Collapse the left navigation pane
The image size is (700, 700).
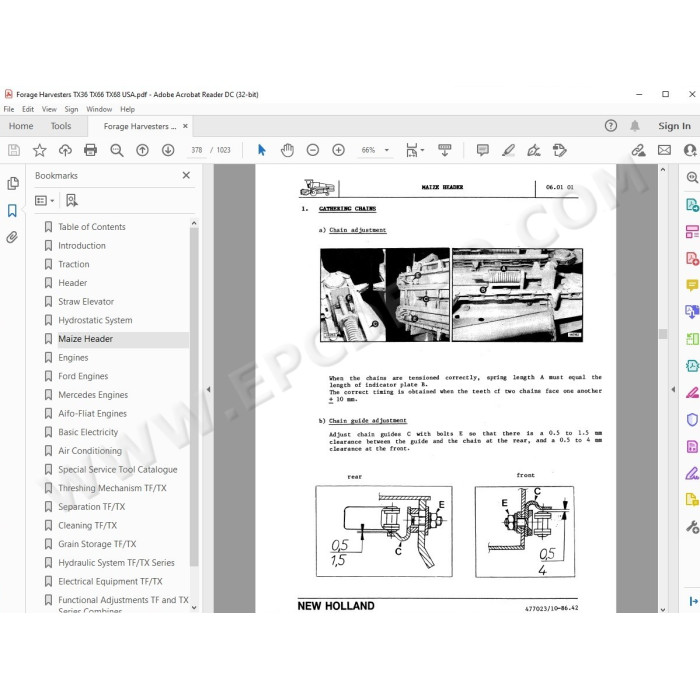tap(208, 389)
